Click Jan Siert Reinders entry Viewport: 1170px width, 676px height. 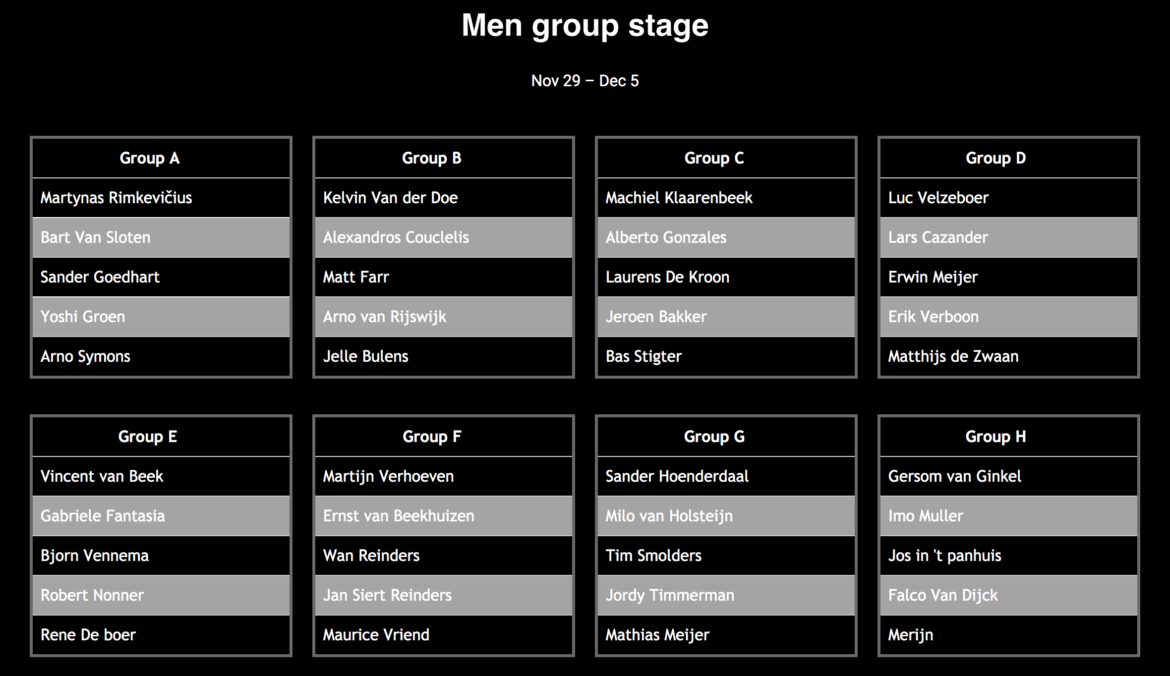tap(387, 595)
